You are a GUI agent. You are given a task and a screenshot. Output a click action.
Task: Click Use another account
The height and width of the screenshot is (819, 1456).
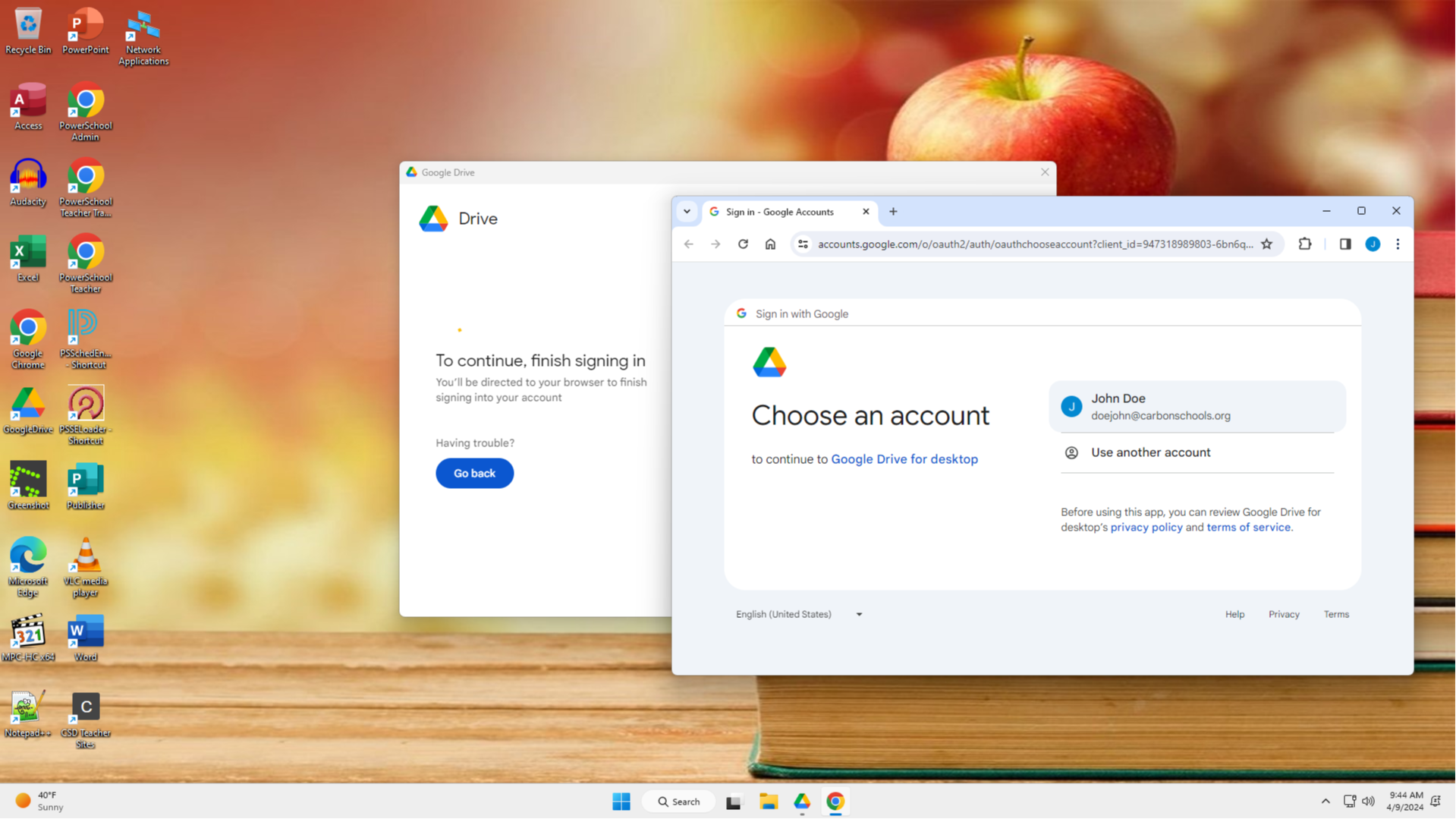tap(1197, 452)
